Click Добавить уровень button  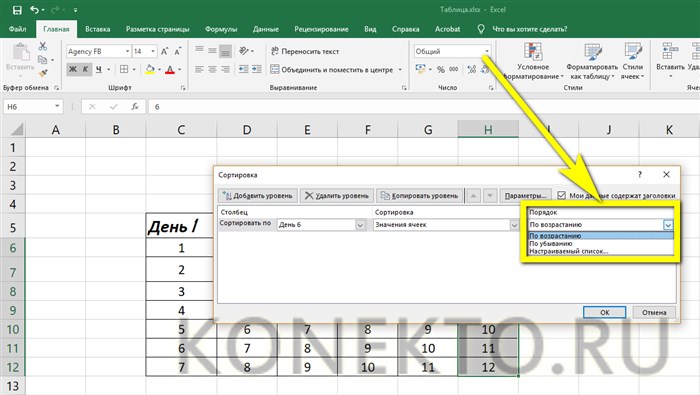[258, 195]
